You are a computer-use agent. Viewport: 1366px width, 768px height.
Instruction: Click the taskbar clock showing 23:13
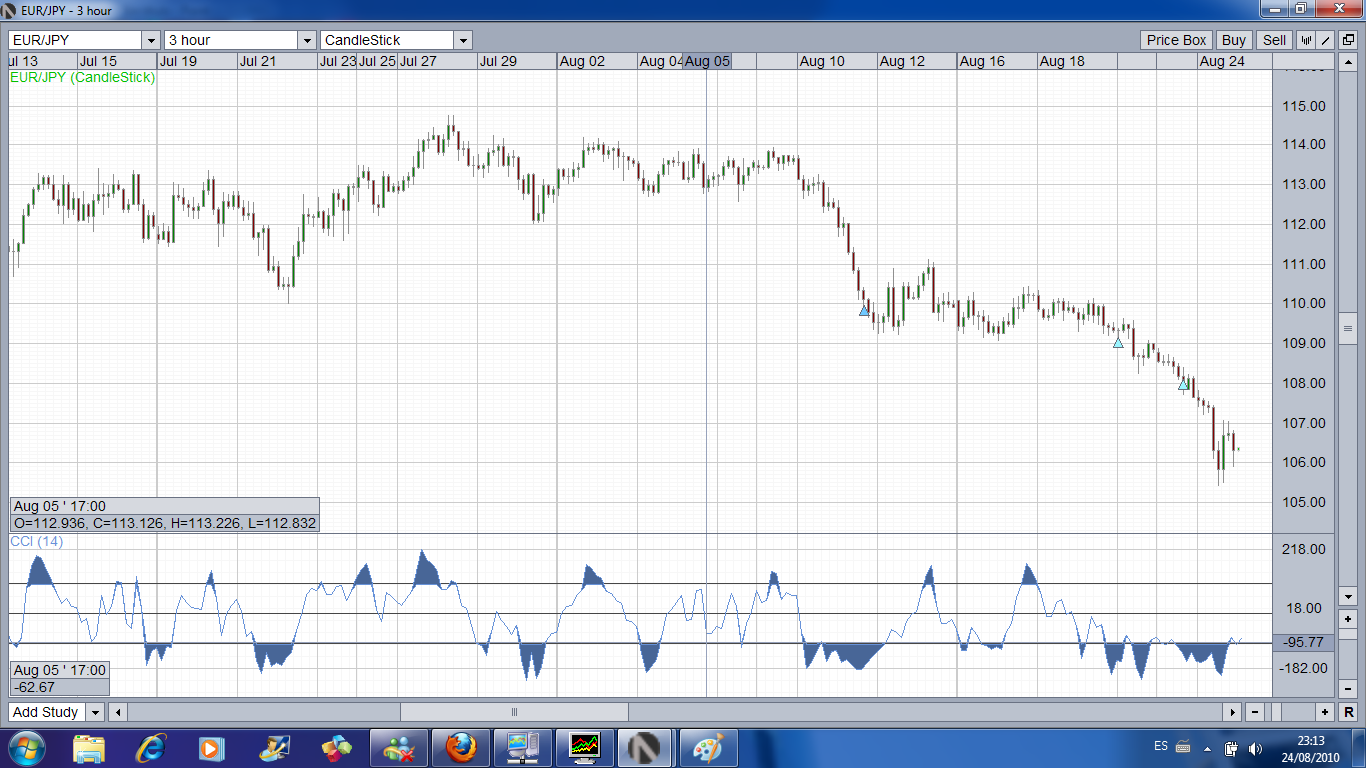[x=1312, y=747]
